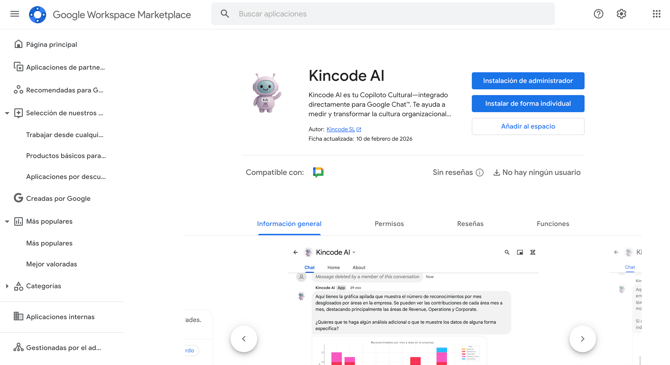Switch to Reseñas tab
This screenshot has height=365, width=670.
point(470,224)
